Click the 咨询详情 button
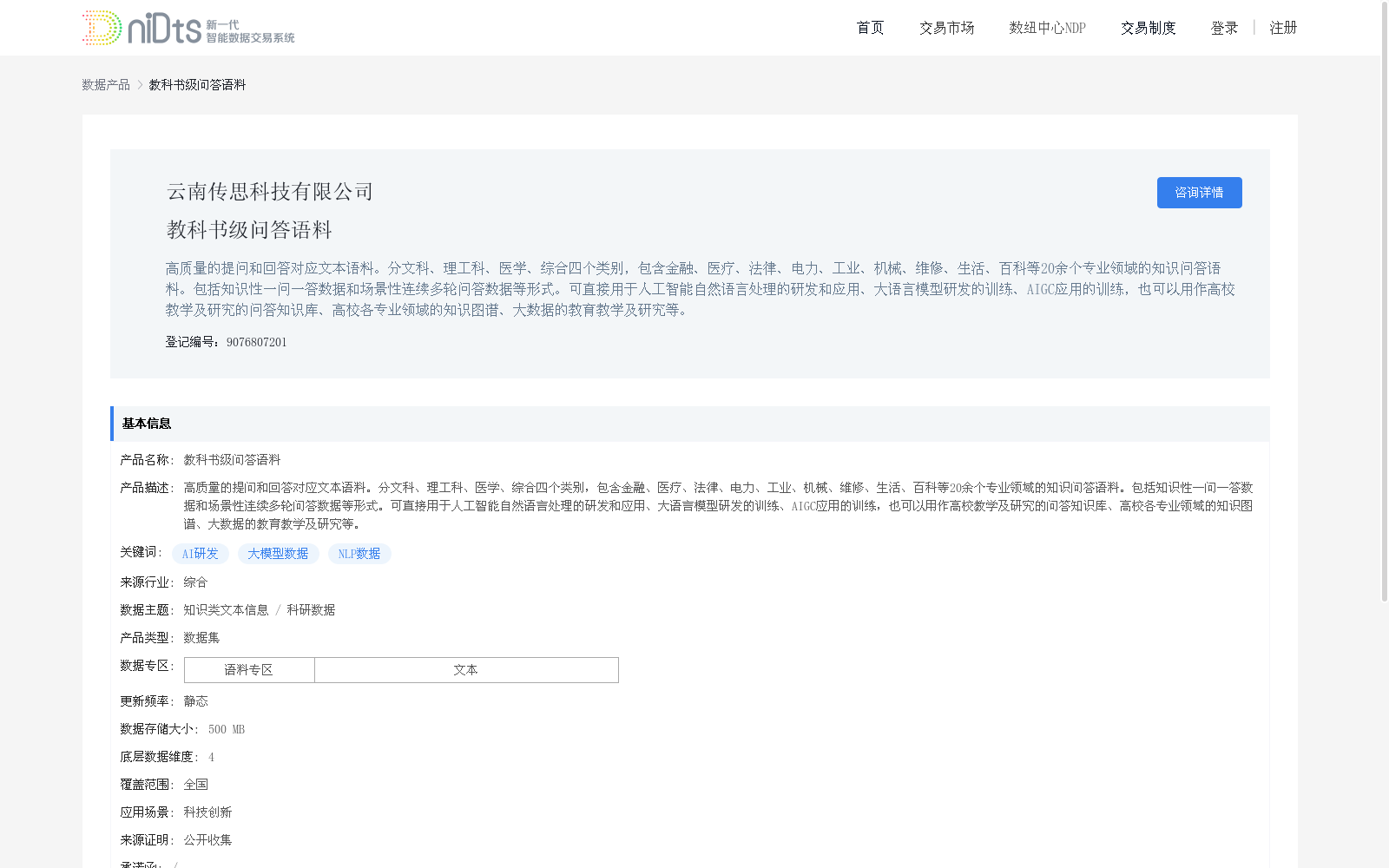 pos(1199,193)
